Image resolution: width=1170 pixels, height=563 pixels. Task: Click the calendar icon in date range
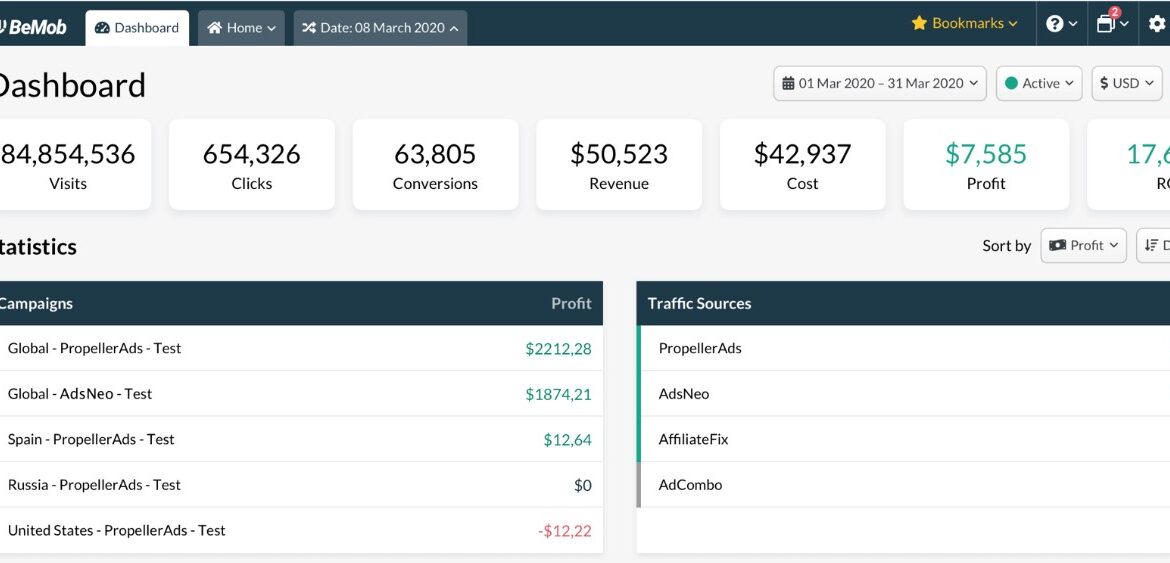(788, 84)
